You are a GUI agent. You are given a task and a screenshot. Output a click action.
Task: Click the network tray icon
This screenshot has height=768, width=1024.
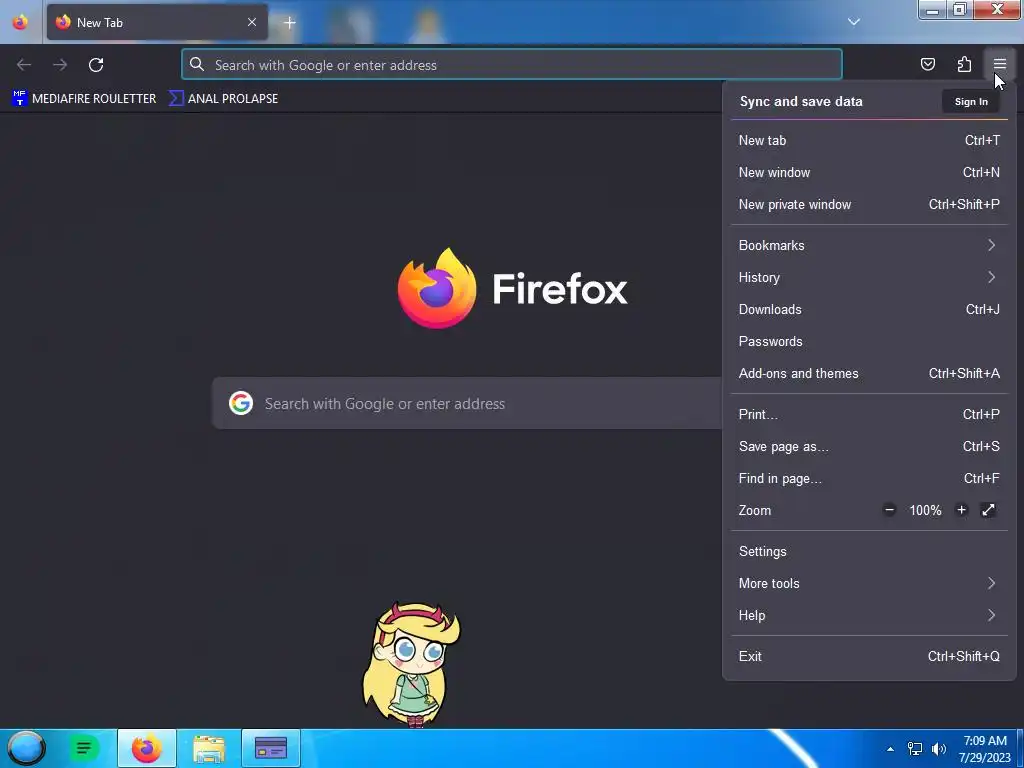tap(914, 749)
